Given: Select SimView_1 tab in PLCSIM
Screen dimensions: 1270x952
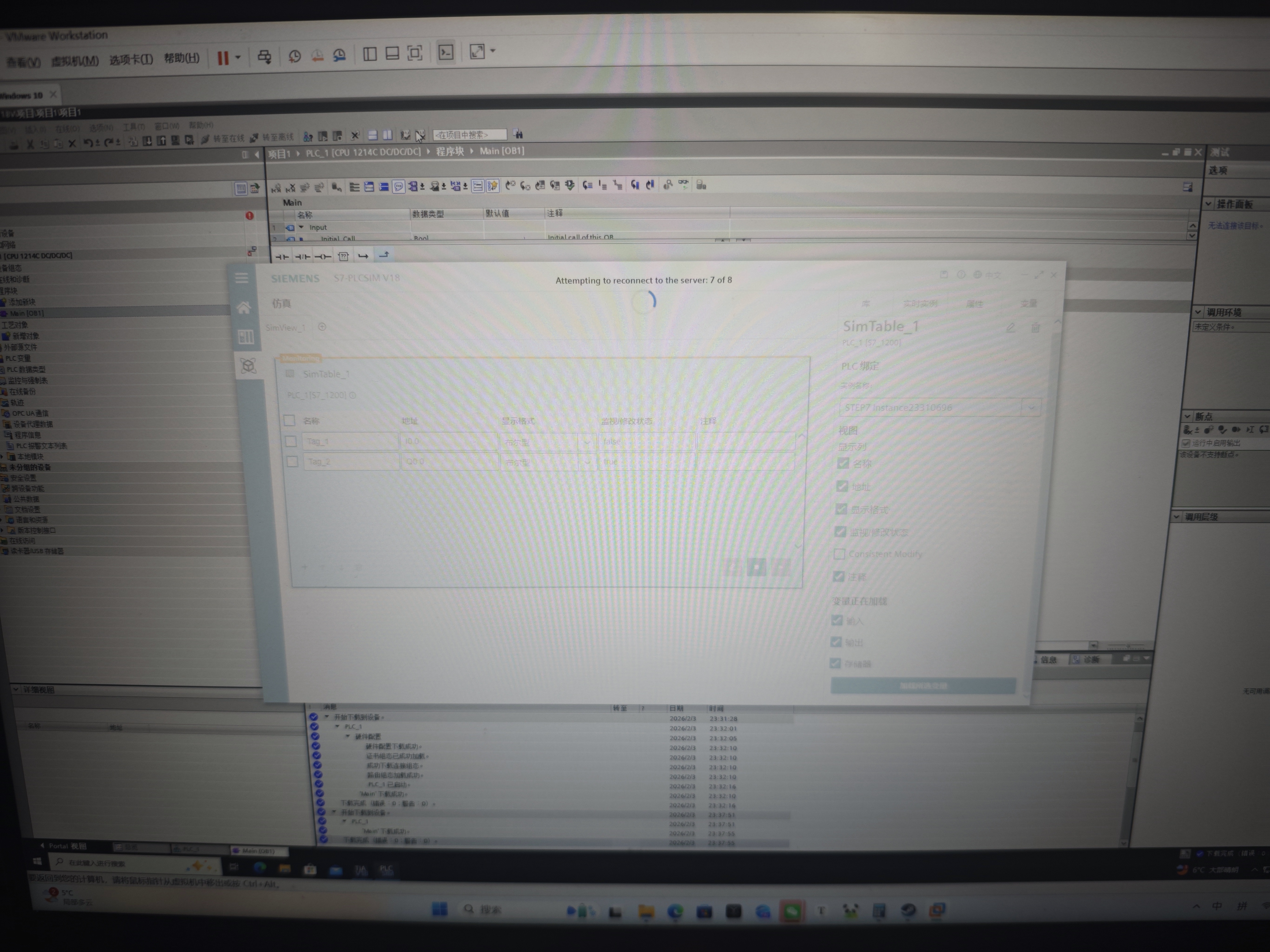Looking at the screenshot, I should coord(285,328).
